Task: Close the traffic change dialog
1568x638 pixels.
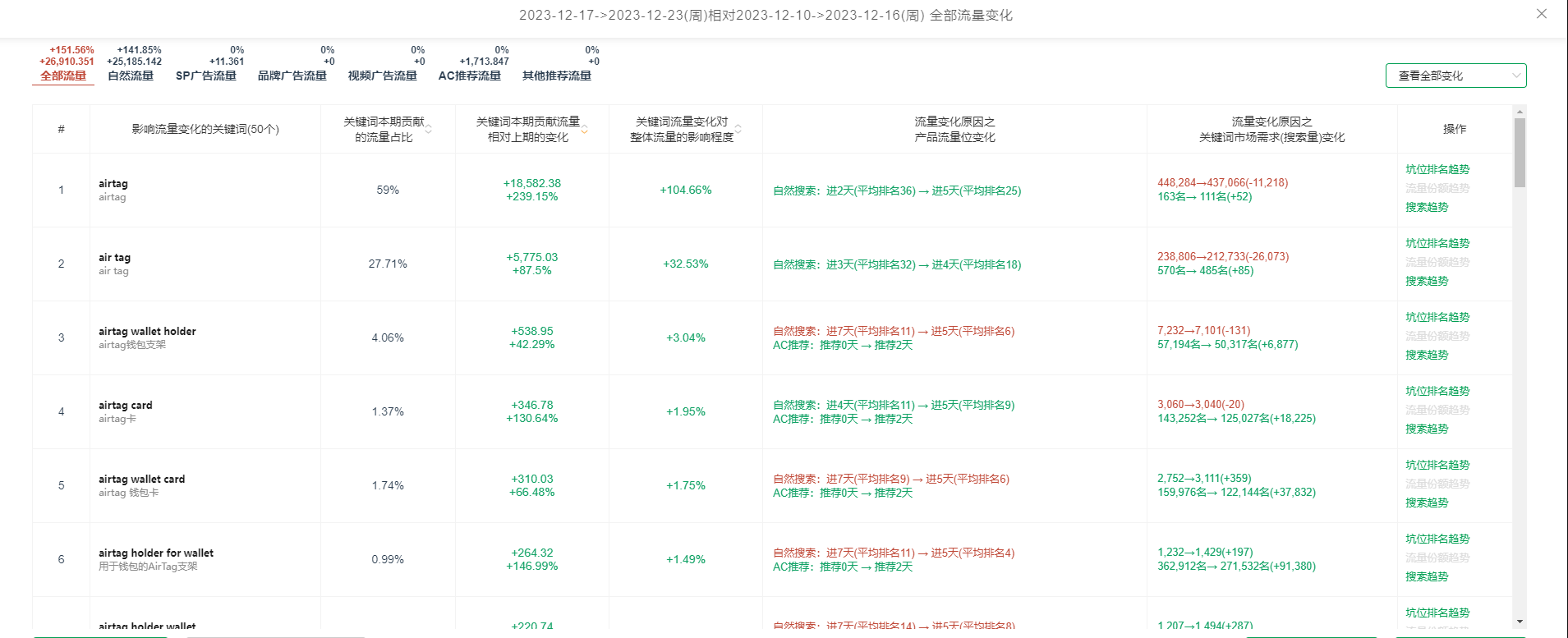Action: coord(1542,14)
